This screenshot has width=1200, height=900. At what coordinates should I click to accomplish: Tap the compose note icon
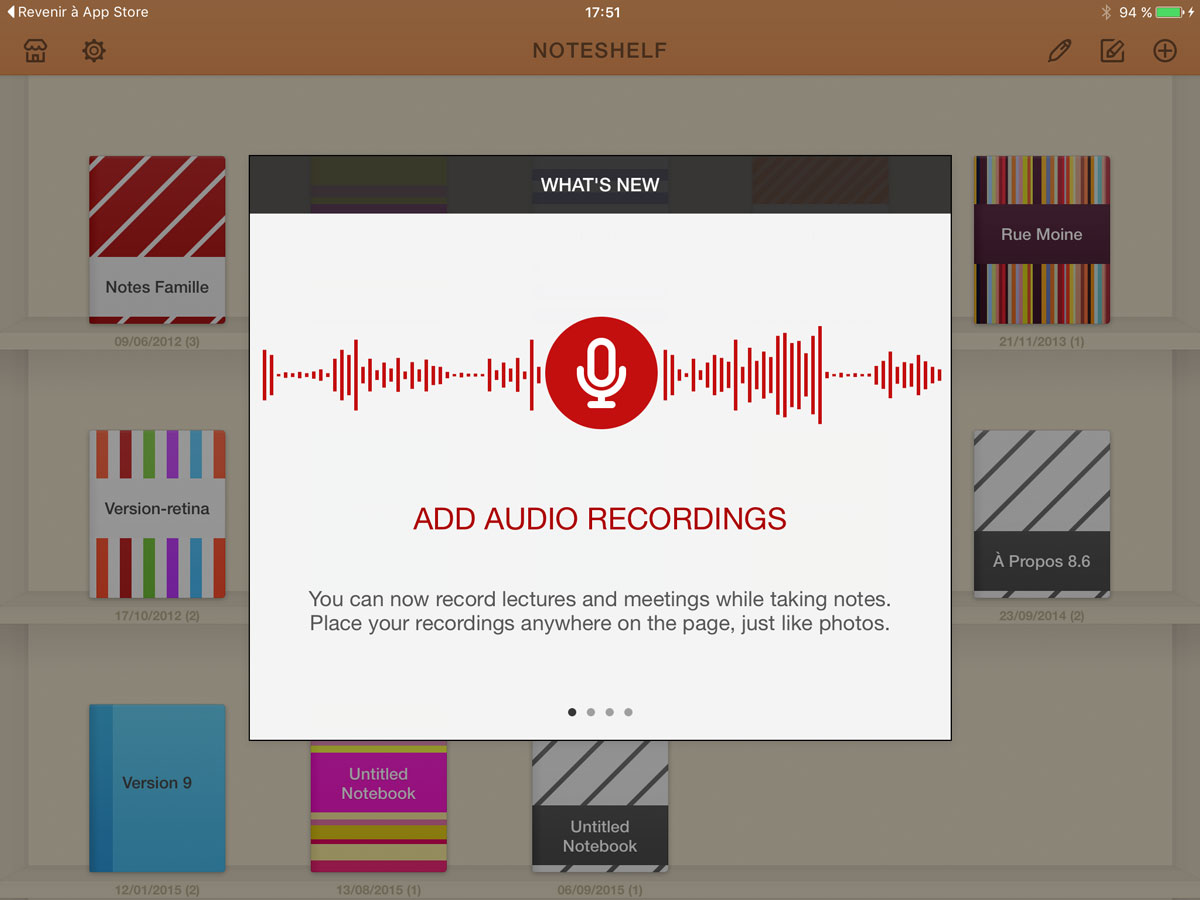tap(1112, 51)
